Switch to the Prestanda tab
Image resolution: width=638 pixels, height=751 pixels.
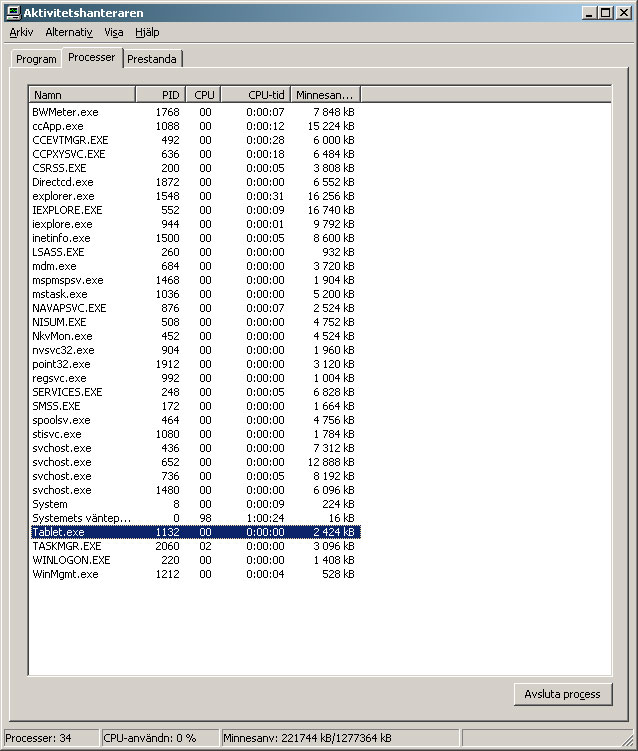pyautogui.click(x=152, y=59)
